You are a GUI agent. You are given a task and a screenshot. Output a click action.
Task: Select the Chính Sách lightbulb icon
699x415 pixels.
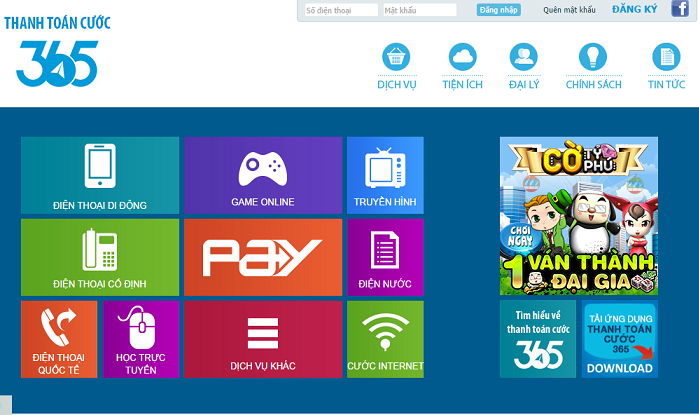[x=593, y=57]
